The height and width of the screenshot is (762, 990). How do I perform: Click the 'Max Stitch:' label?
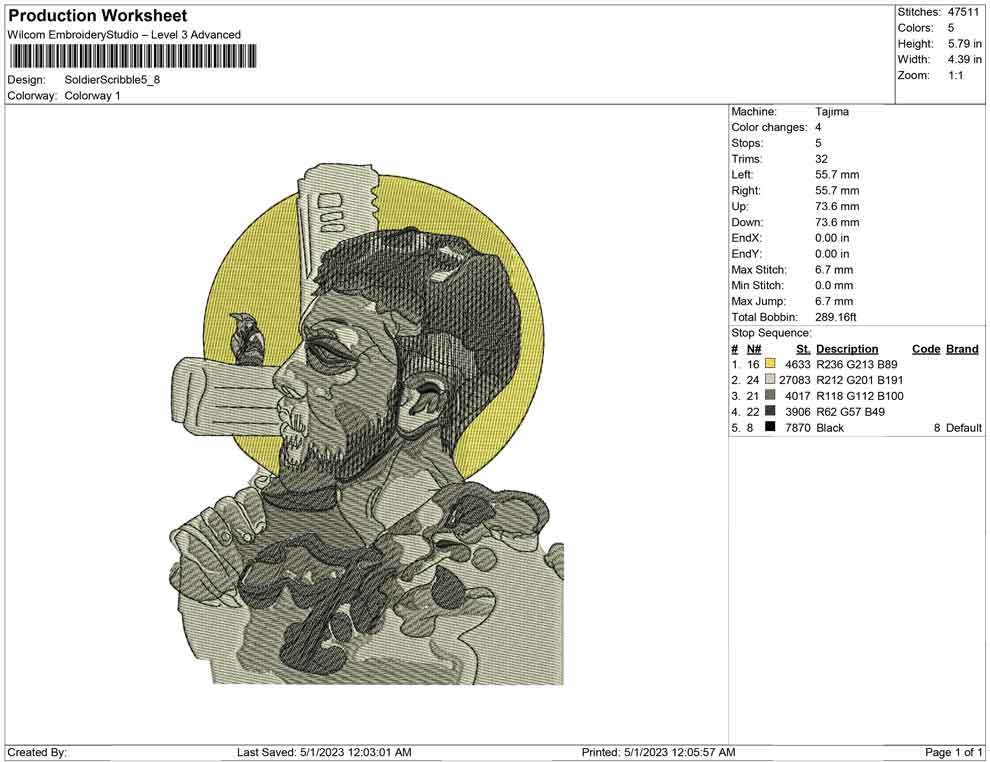pos(759,270)
